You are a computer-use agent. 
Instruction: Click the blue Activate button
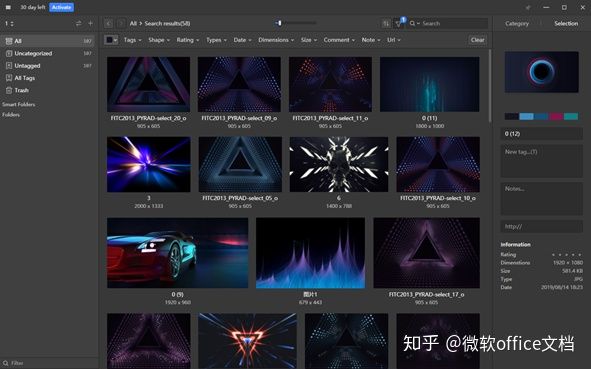61,7
